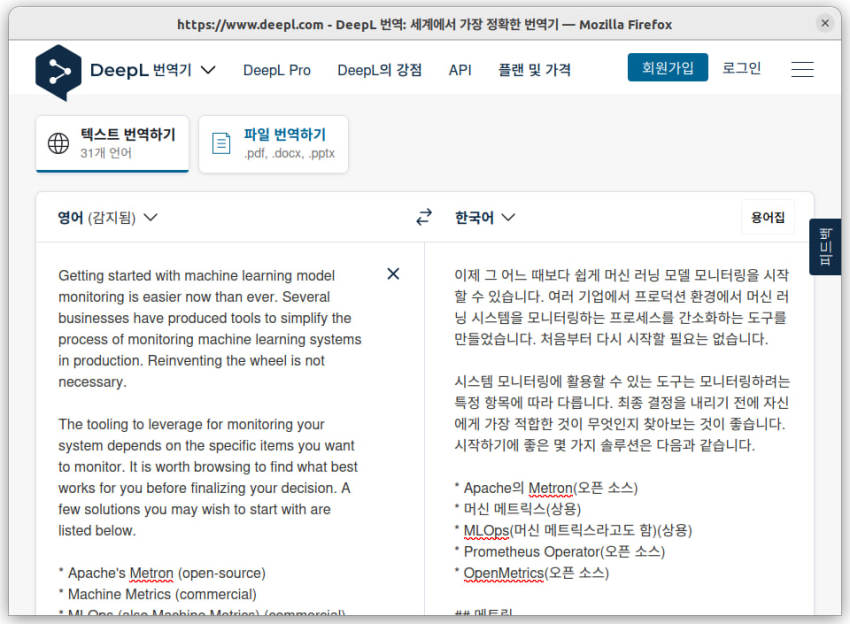The width and height of the screenshot is (850, 624).
Task: Expand DeepL 번역기 product dropdown chevron
Action: click(208, 70)
